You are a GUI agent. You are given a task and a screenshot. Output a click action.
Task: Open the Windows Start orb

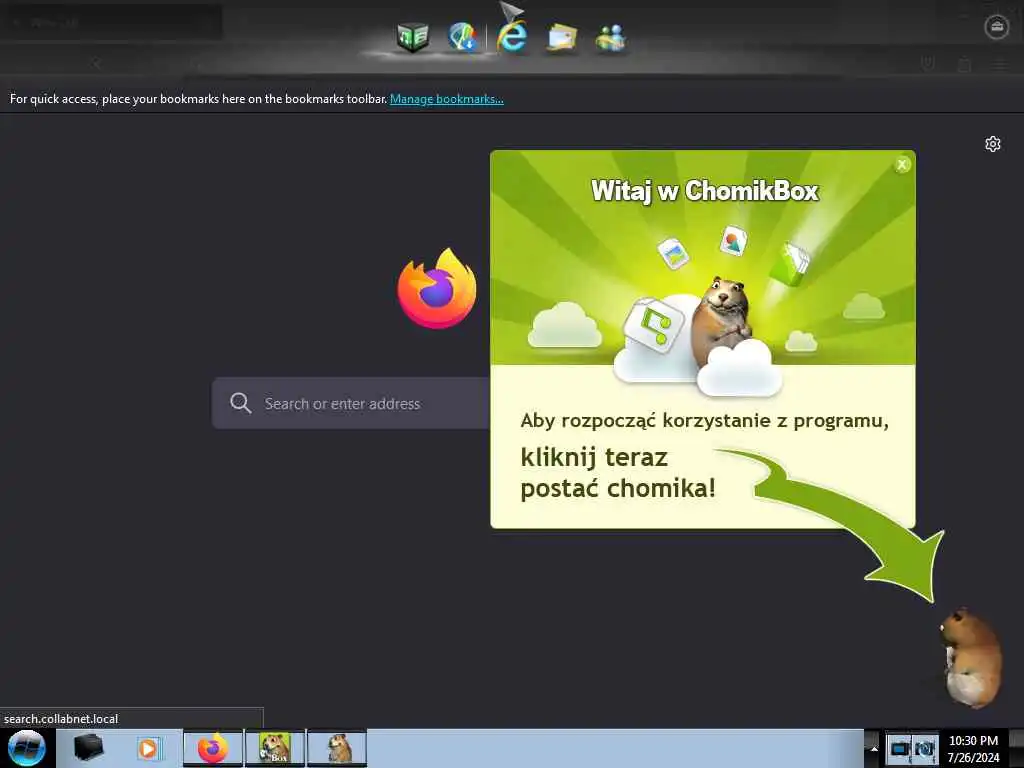click(x=27, y=748)
